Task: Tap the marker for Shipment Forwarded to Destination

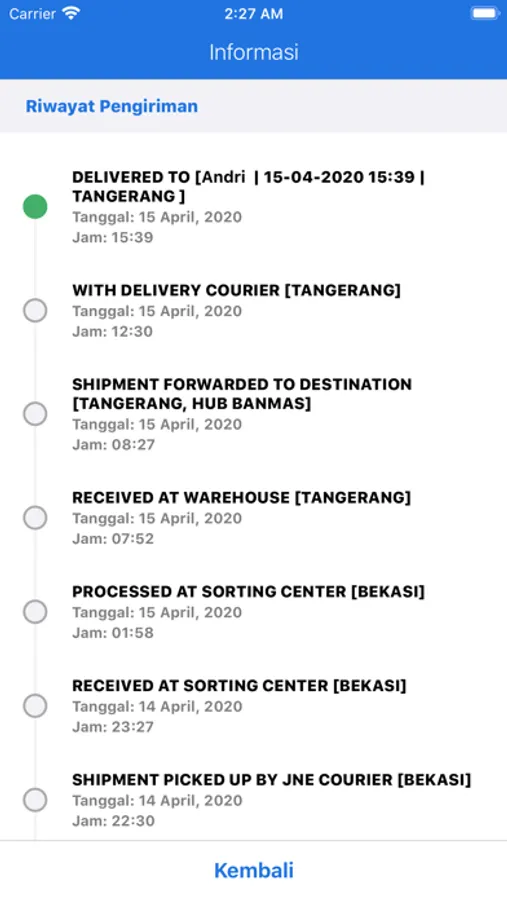Action: click(35, 414)
